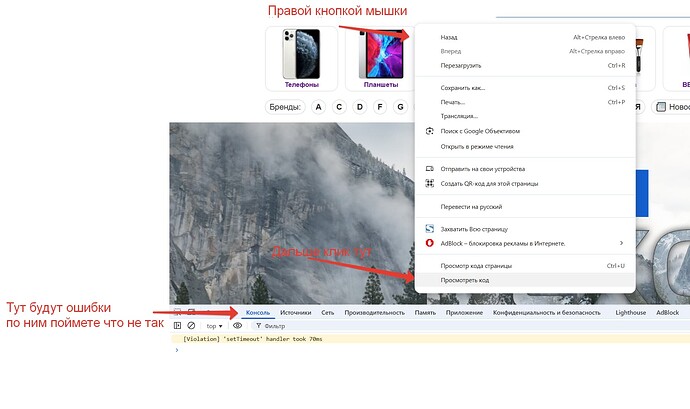Viewport: 690px width, 409px height.
Task: Click the Google Lens search icon
Action: [x=429, y=131]
